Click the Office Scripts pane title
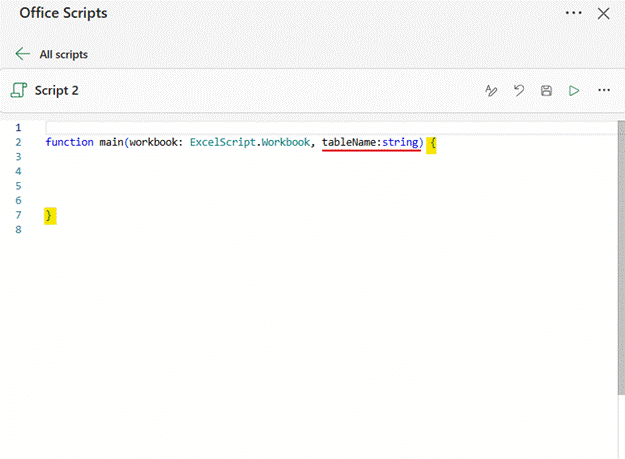This screenshot has width=625, height=459. [x=63, y=13]
